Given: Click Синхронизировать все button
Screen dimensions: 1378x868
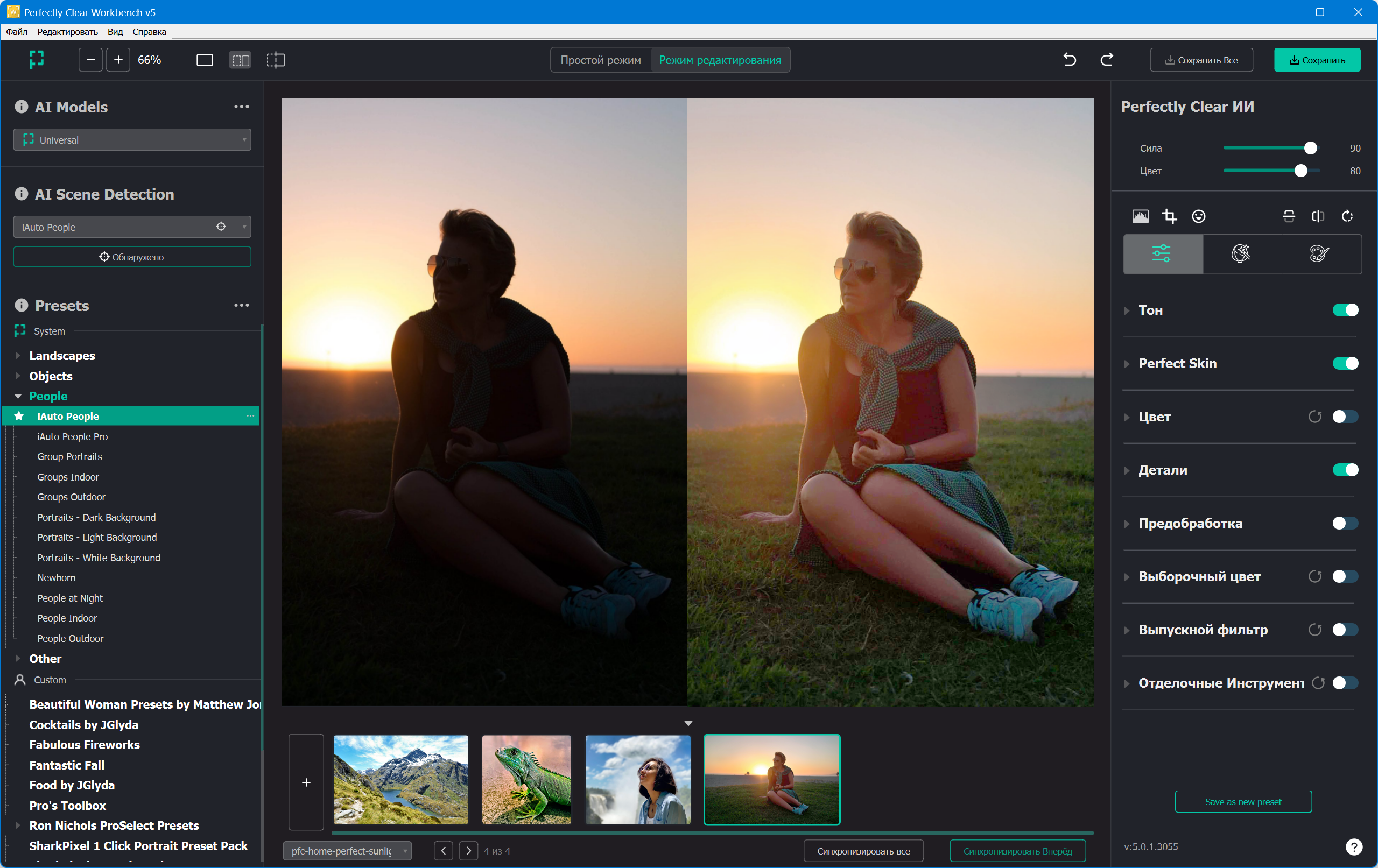Looking at the screenshot, I should click(862, 851).
